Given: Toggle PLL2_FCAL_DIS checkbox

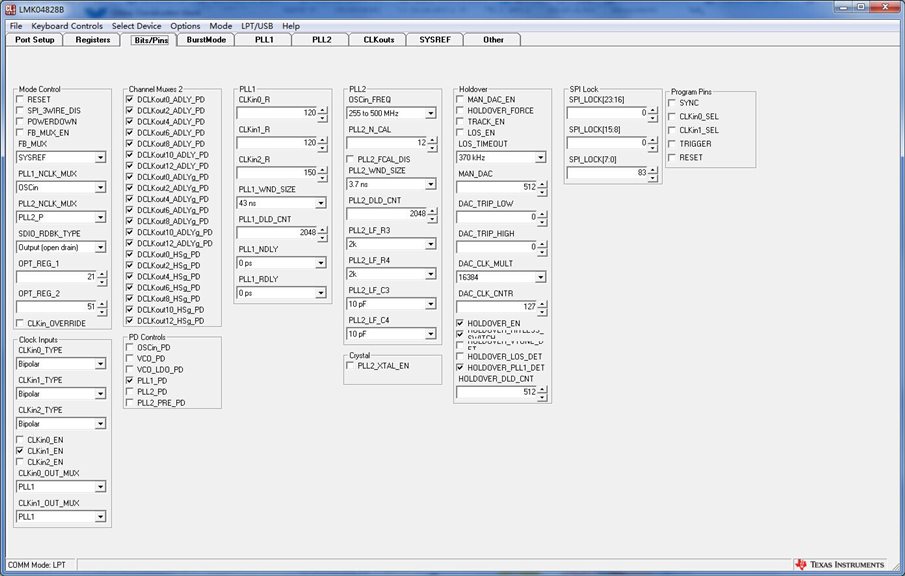Looking at the screenshot, I should point(350,159).
